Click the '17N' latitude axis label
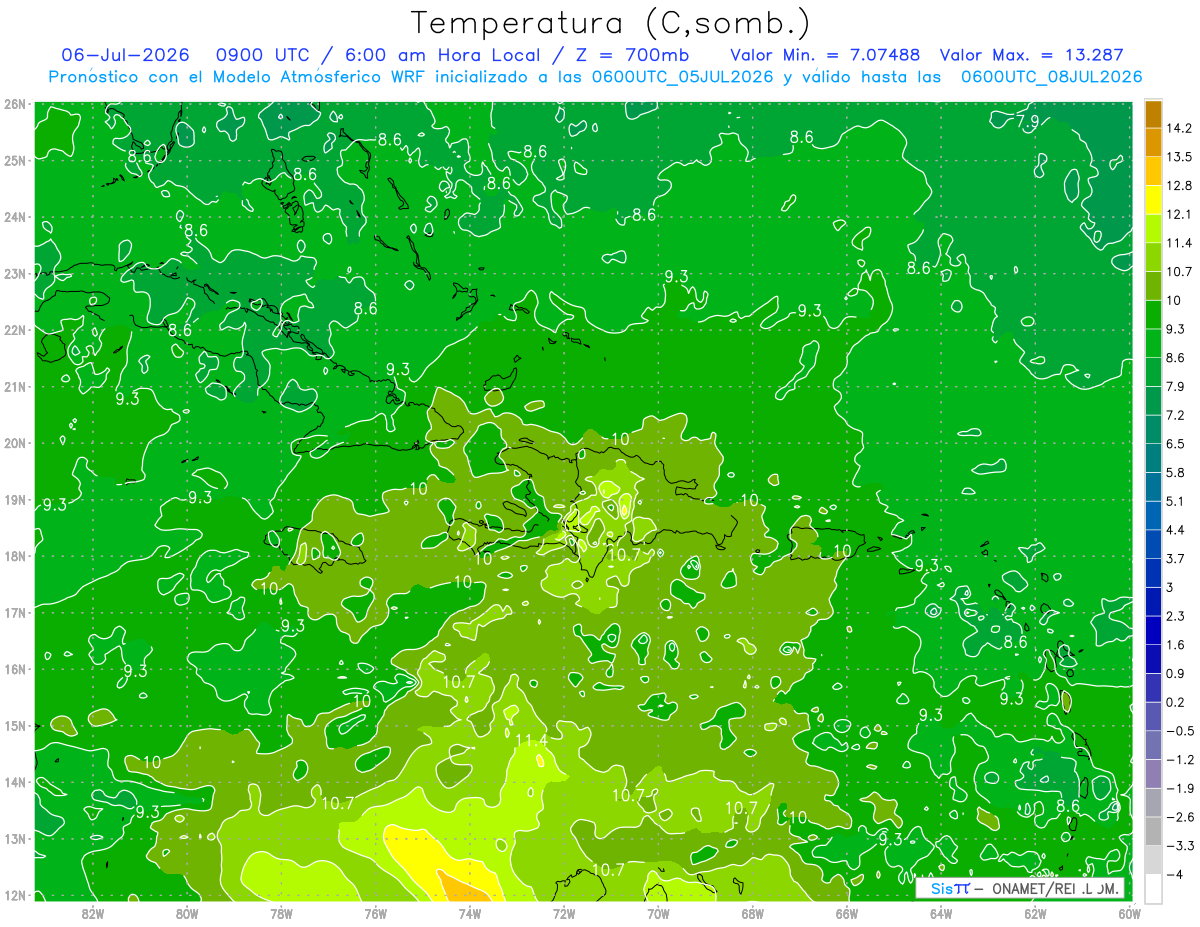 [15, 612]
